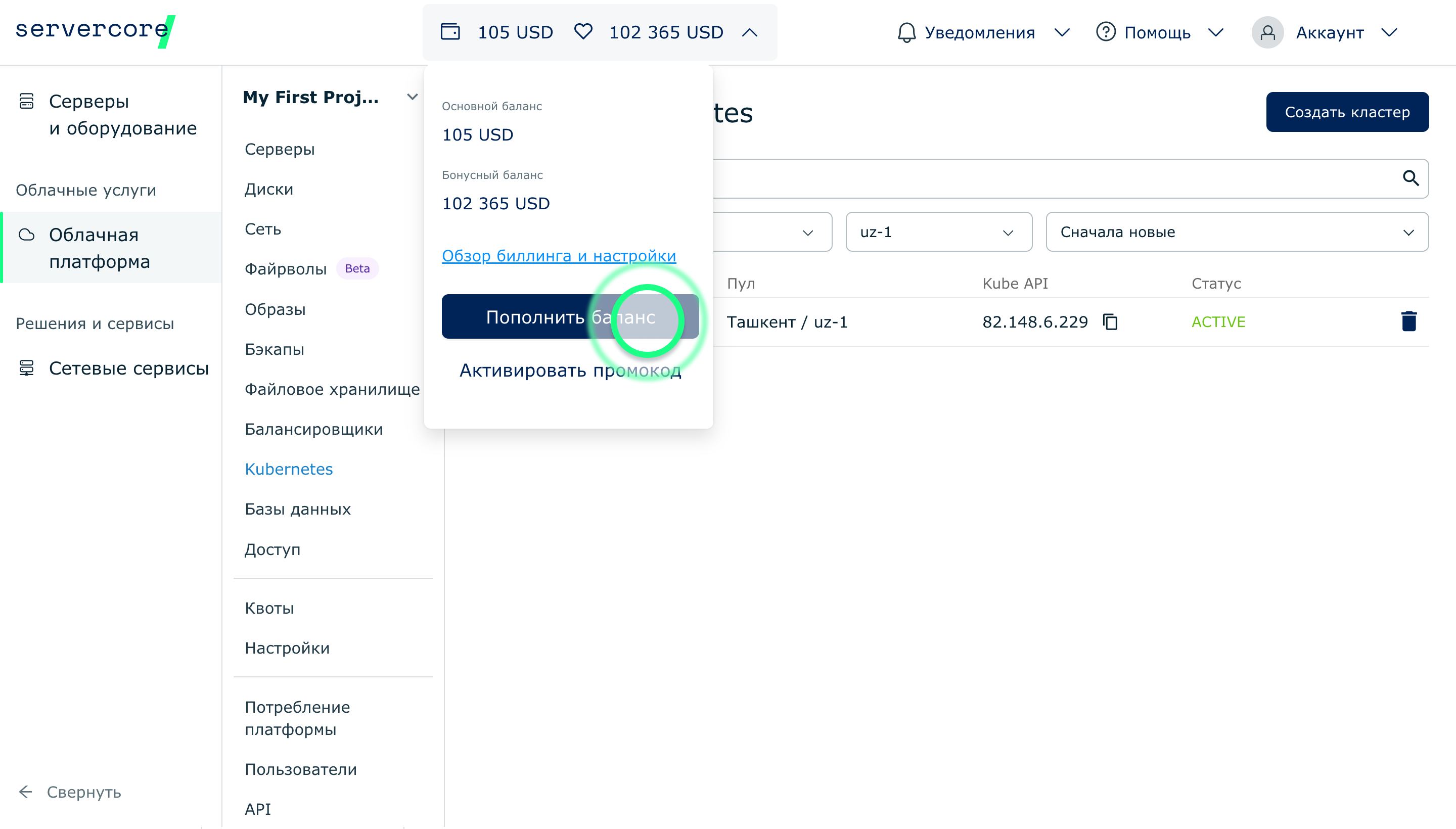Open 'Обзор биллинга и настройки' link

coord(559,256)
